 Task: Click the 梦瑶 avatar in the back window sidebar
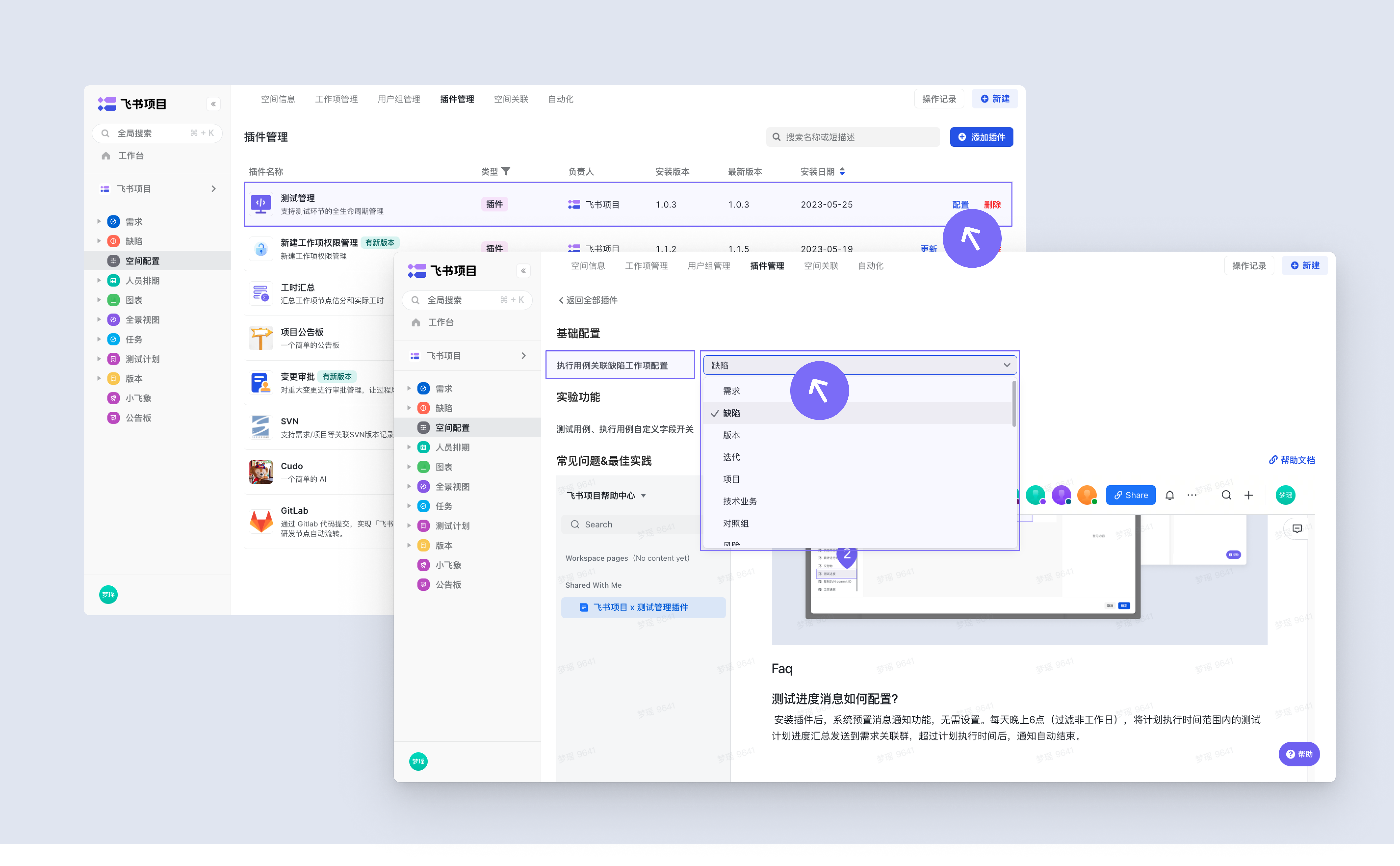(108, 594)
